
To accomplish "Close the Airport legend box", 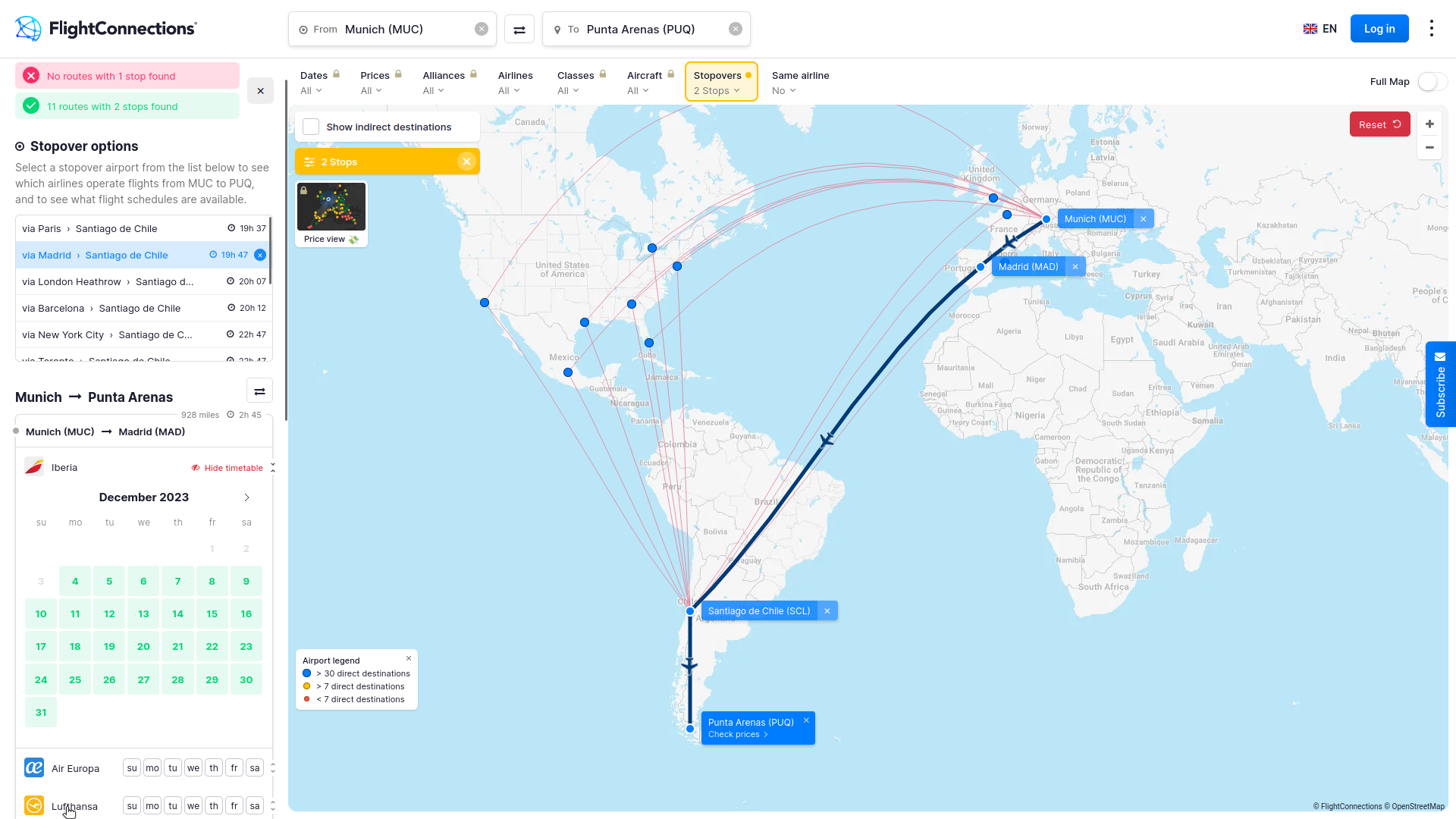I will (409, 658).
